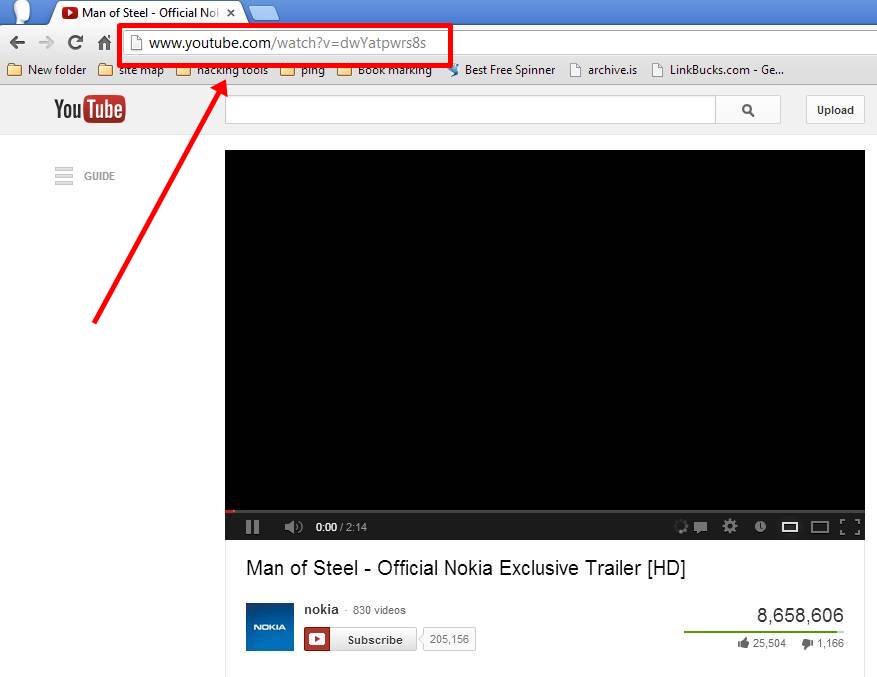Image resolution: width=877 pixels, height=677 pixels.
Task: Click the 205,156 subscriber count
Action: tap(449, 639)
